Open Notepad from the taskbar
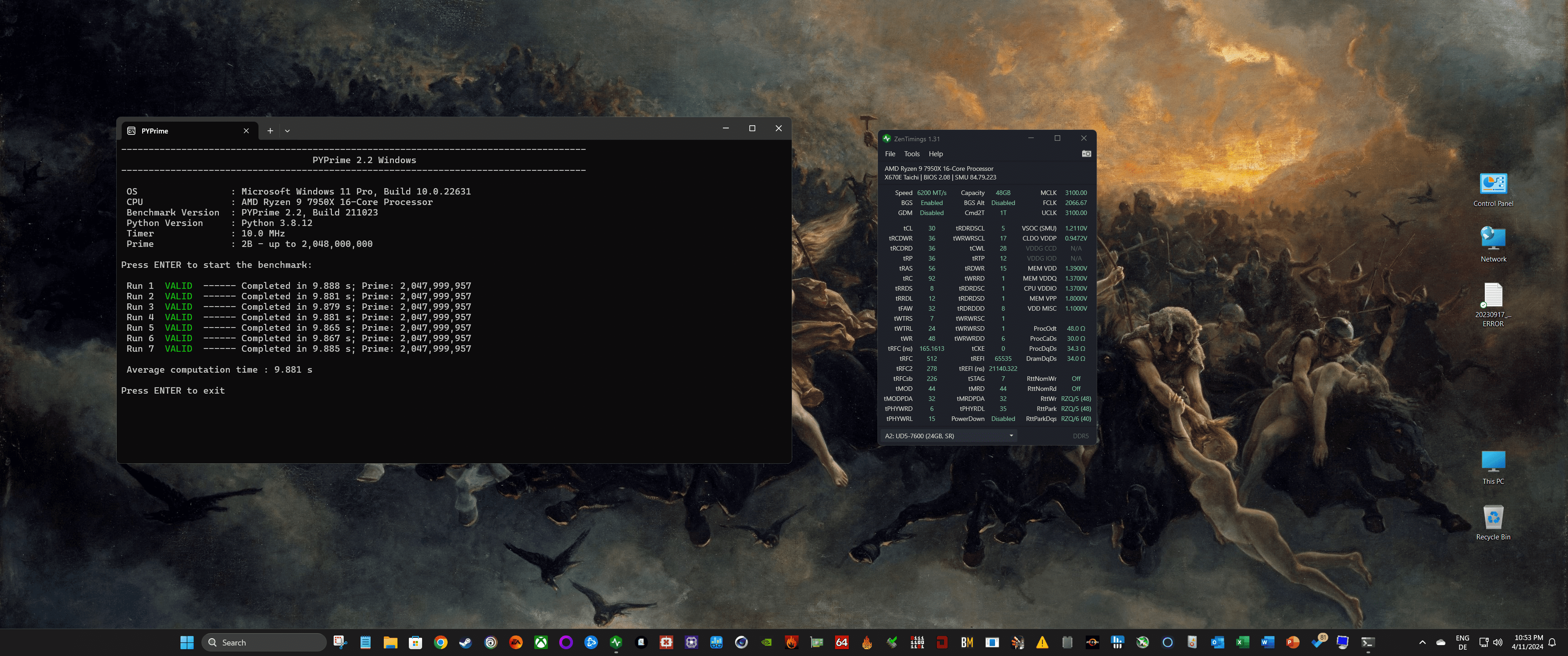This screenshot has width=1568, height=656. point(365,642)
